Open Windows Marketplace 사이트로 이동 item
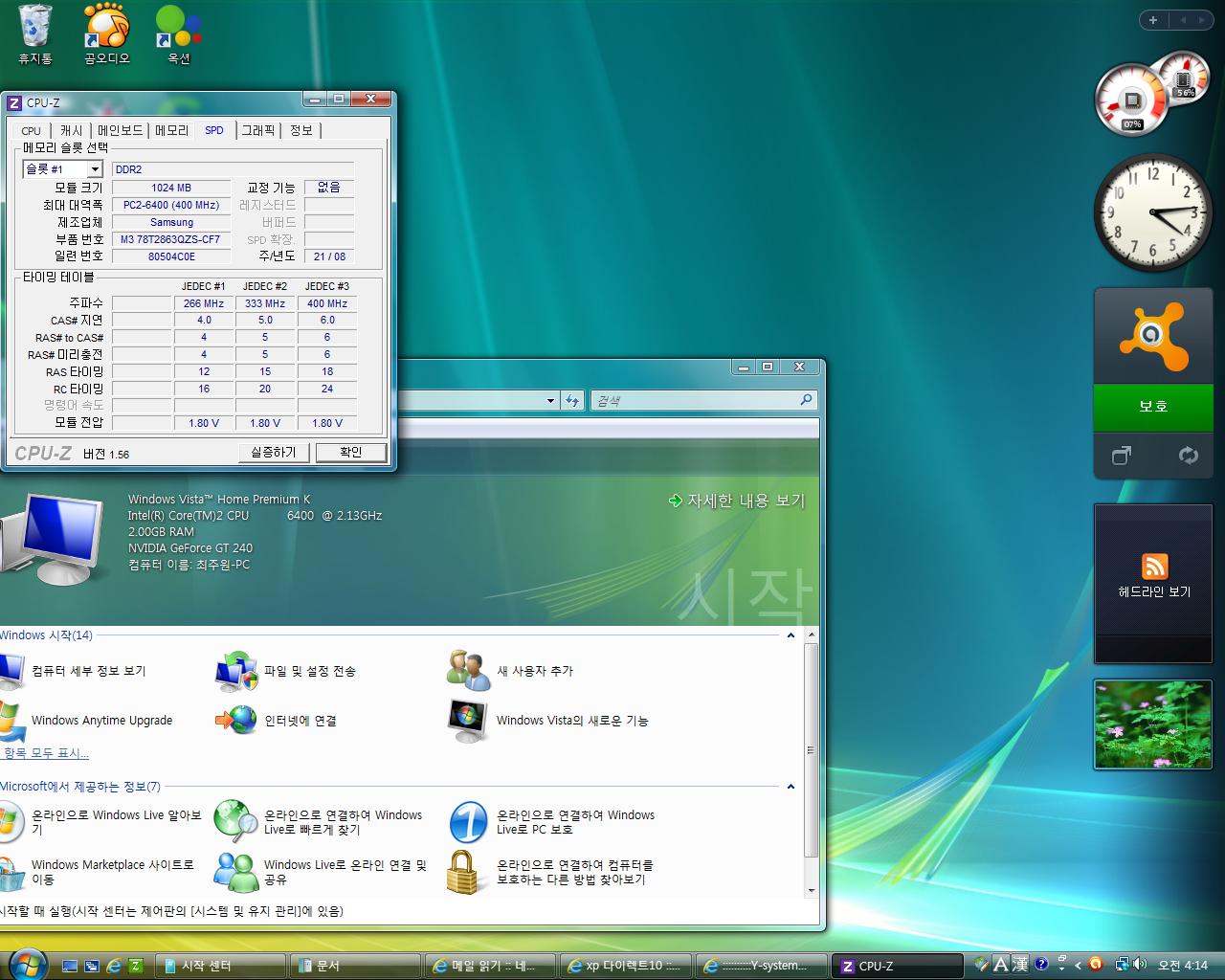1225x980 pixels. click(98, 872)
